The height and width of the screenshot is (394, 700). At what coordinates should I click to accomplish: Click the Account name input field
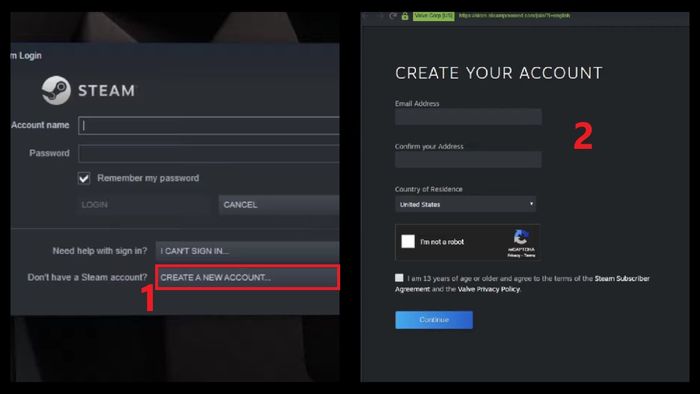pyautogui.click(x=208, y=125)
